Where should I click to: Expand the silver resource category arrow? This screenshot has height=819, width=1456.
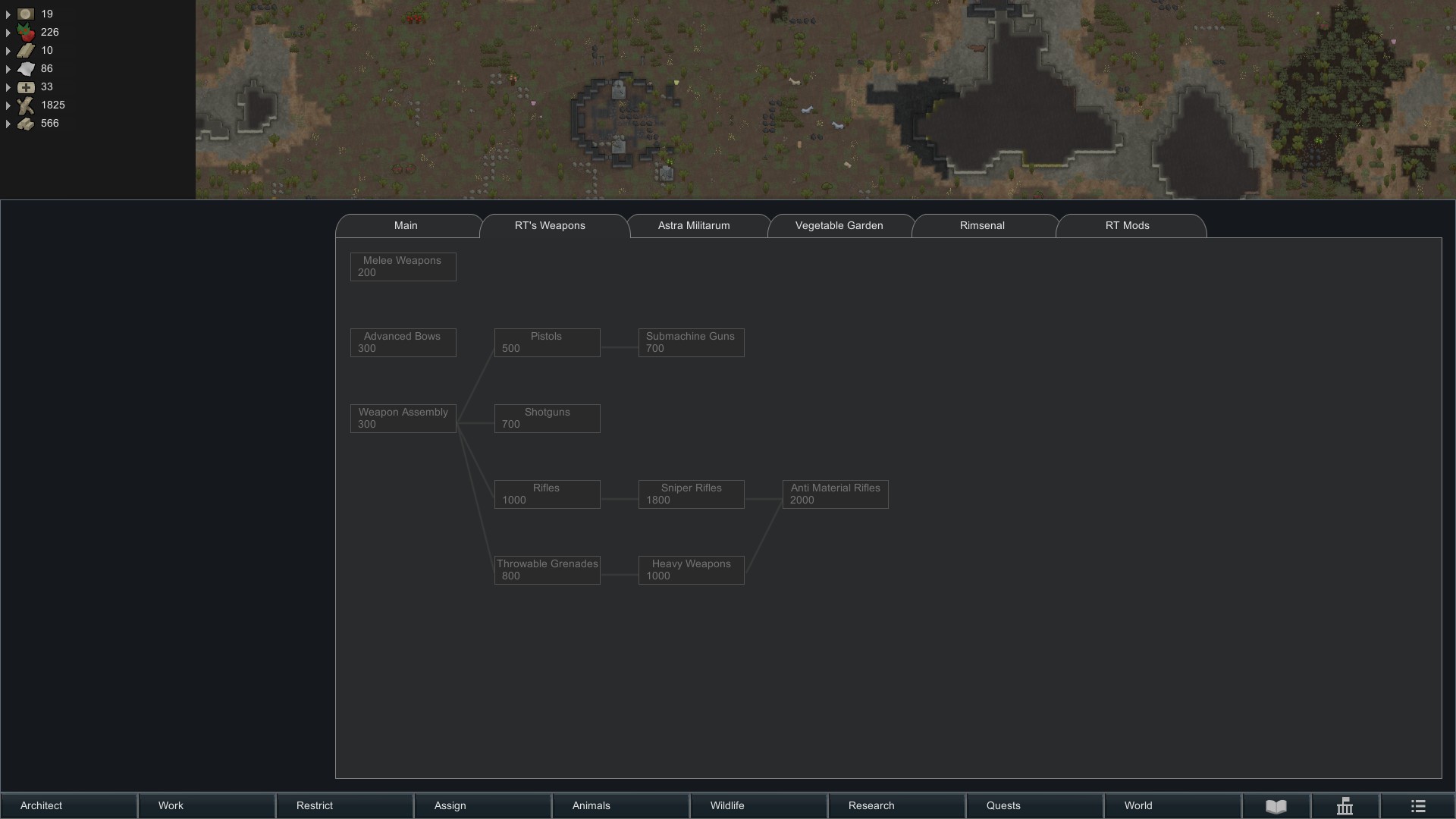pos(8,14)
